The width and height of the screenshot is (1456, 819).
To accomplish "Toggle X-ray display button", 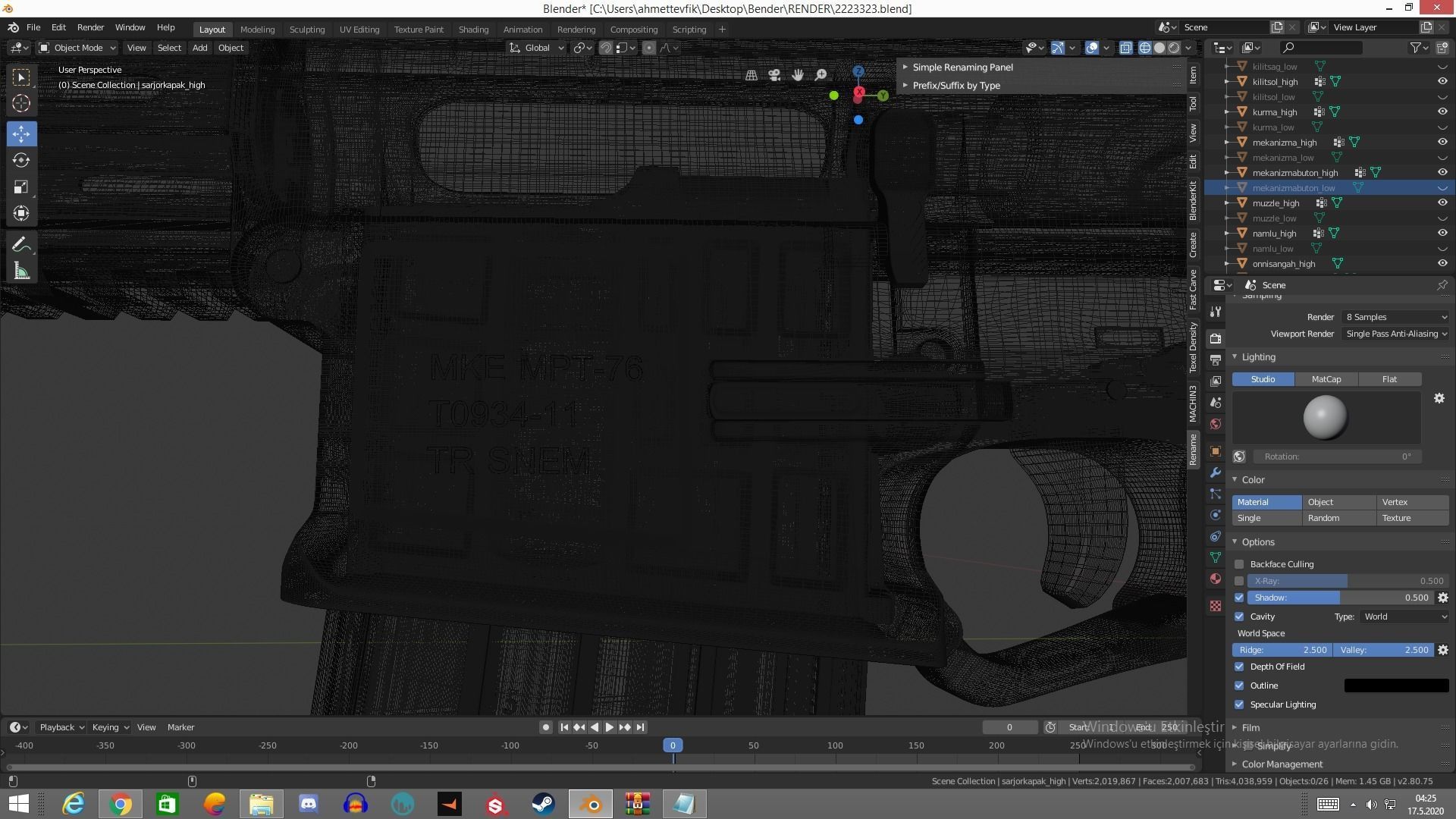I will click(x=1126, y=48).
